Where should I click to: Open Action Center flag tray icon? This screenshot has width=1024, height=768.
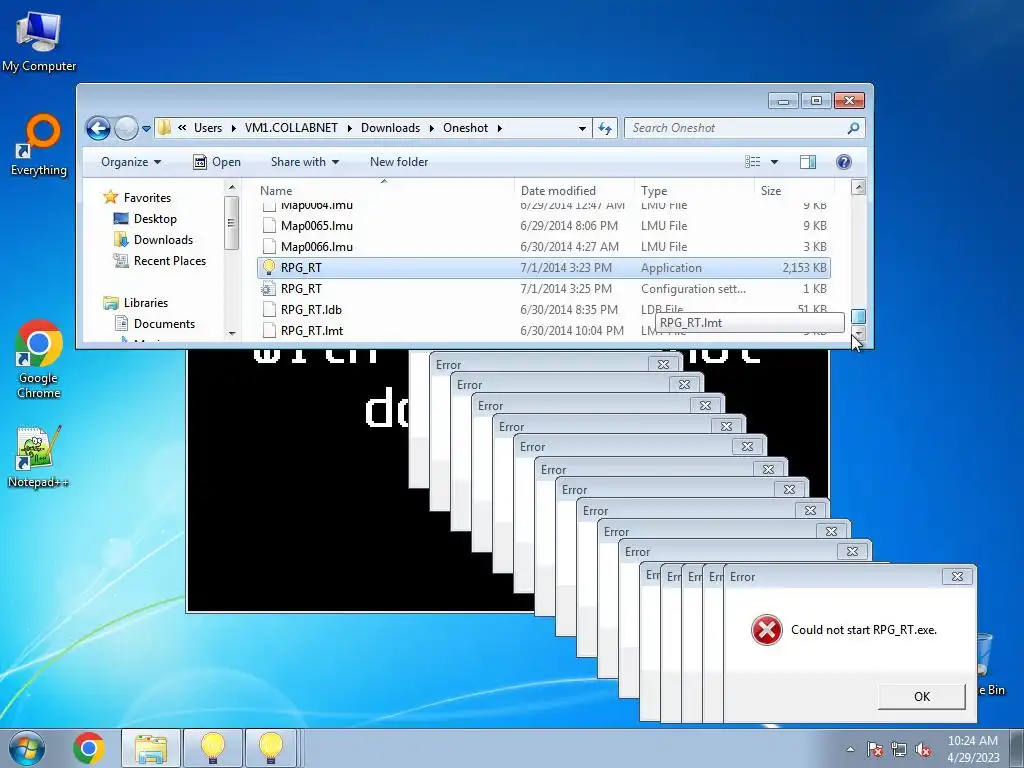coord(874,749)
